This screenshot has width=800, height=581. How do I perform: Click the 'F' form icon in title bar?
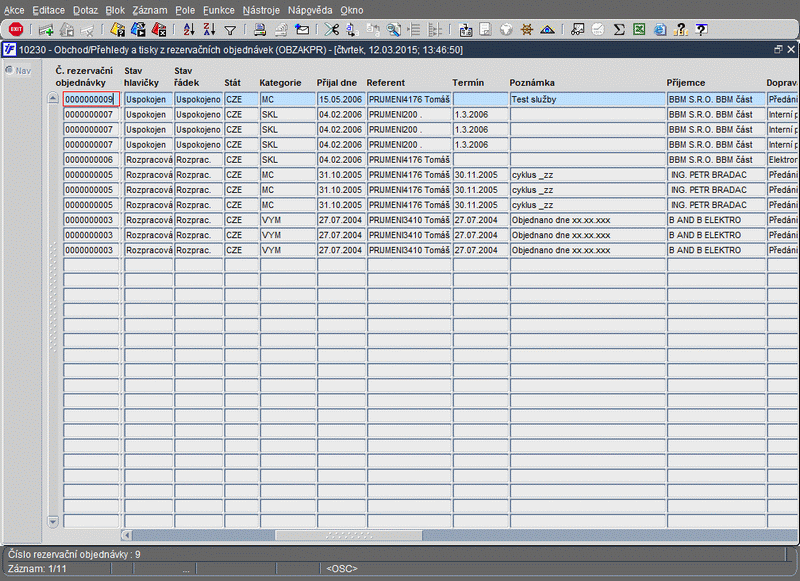pos(9,49)
